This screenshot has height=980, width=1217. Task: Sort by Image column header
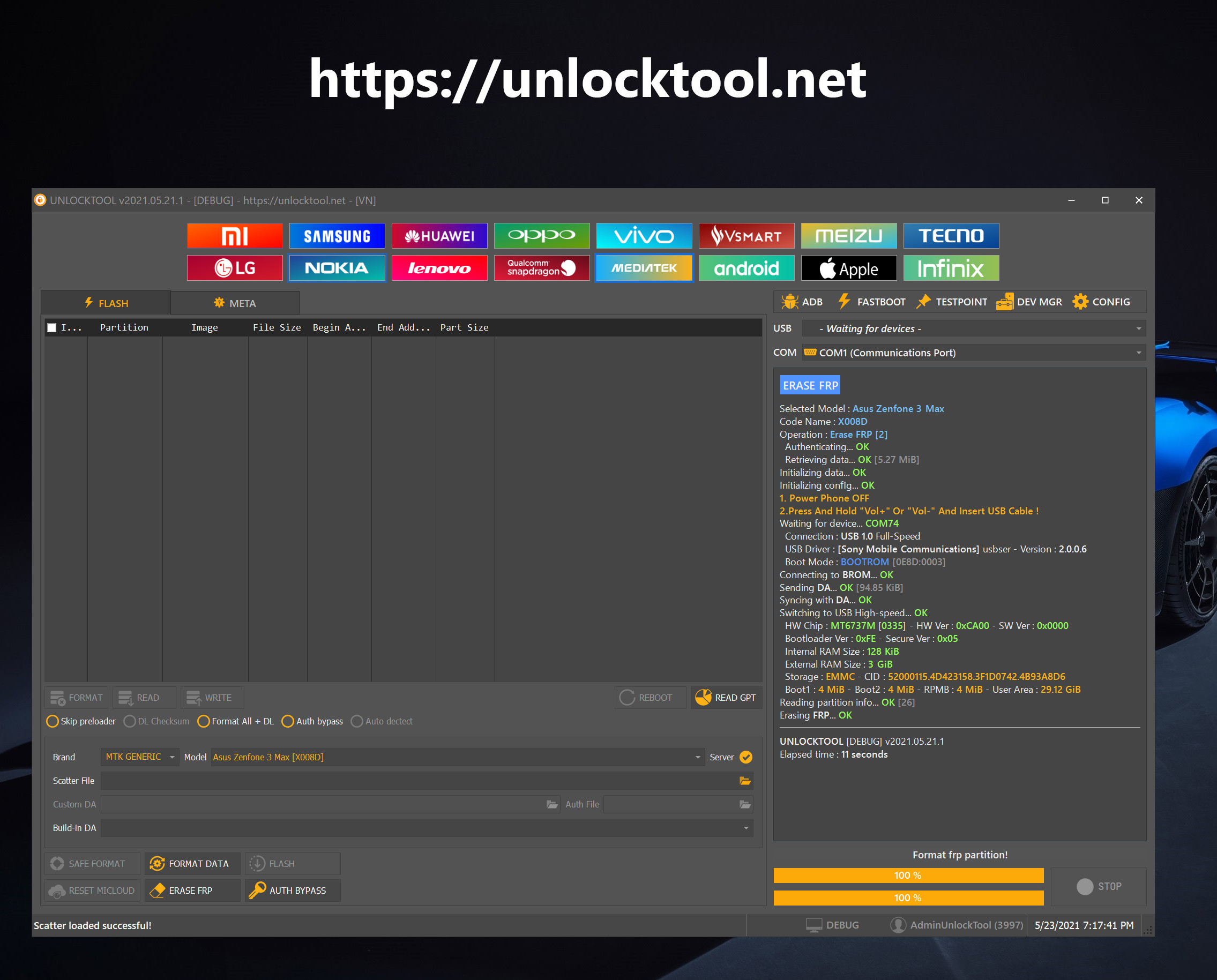pos(205,328)
